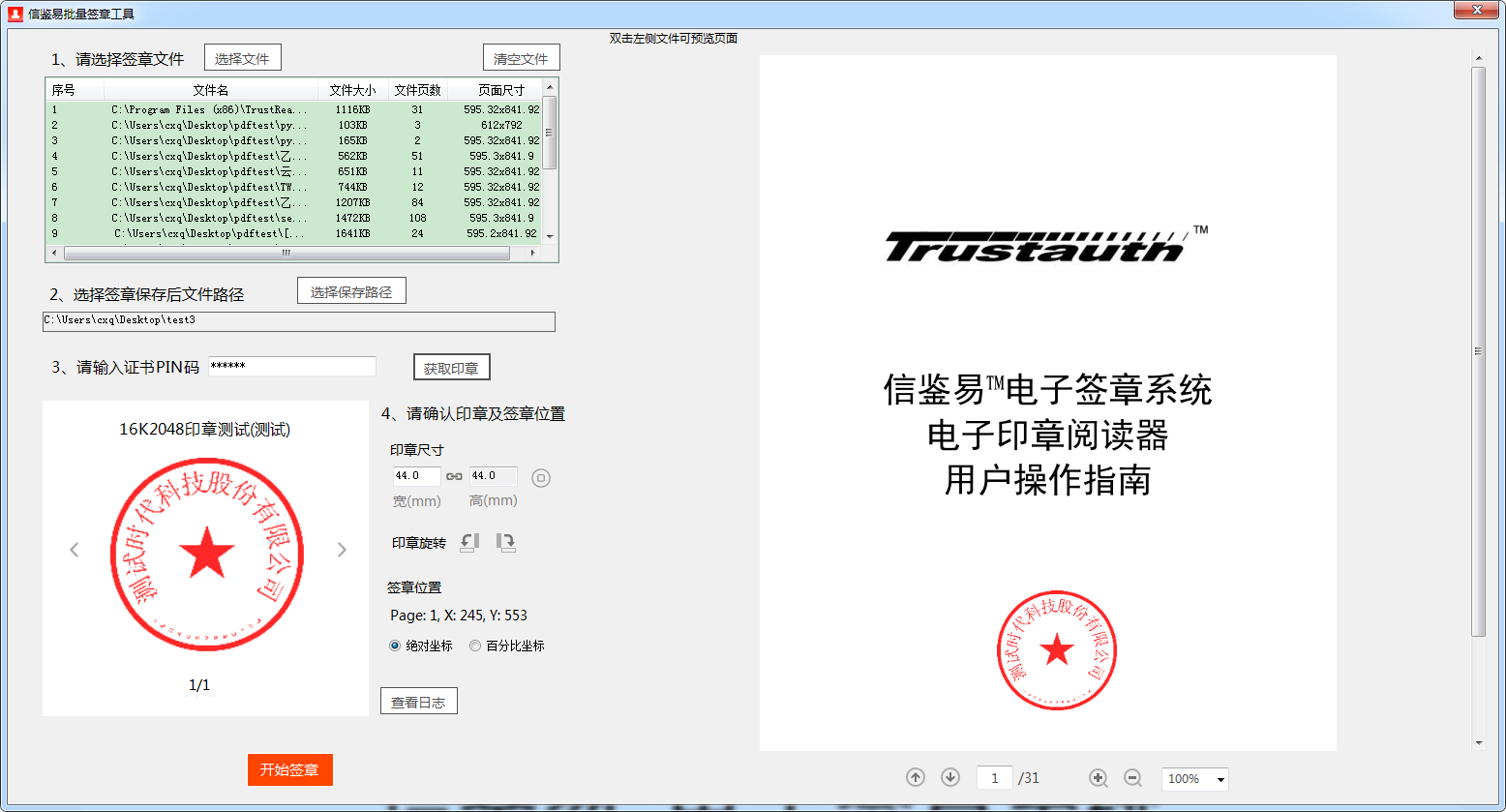
Task: Select file row 1 (Program Files, 1116KB)
Action: [x=294, y=109]
